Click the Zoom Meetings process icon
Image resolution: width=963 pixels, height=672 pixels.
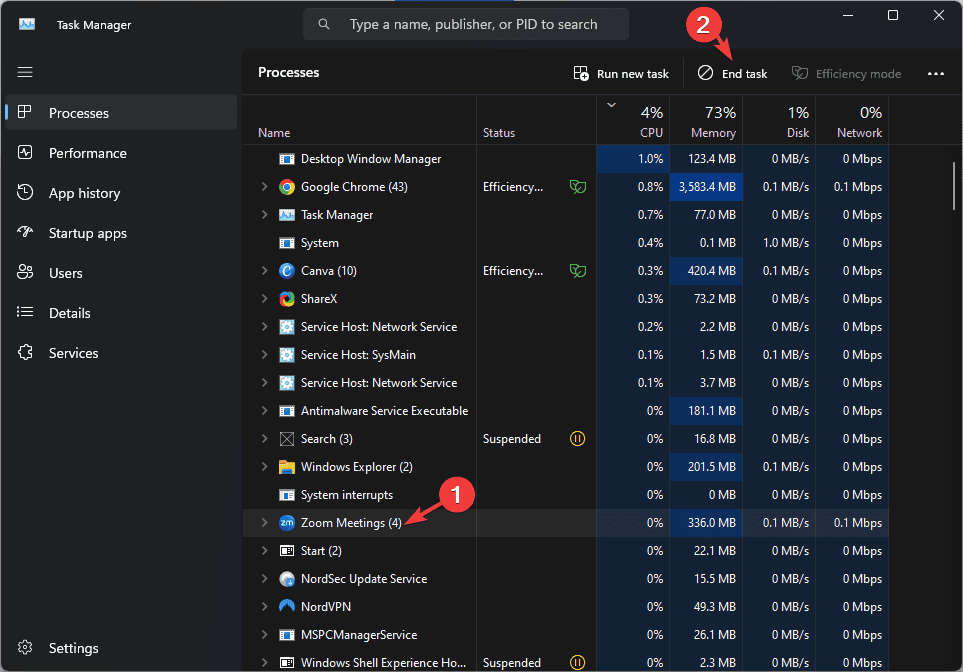[x=287, y=523]
